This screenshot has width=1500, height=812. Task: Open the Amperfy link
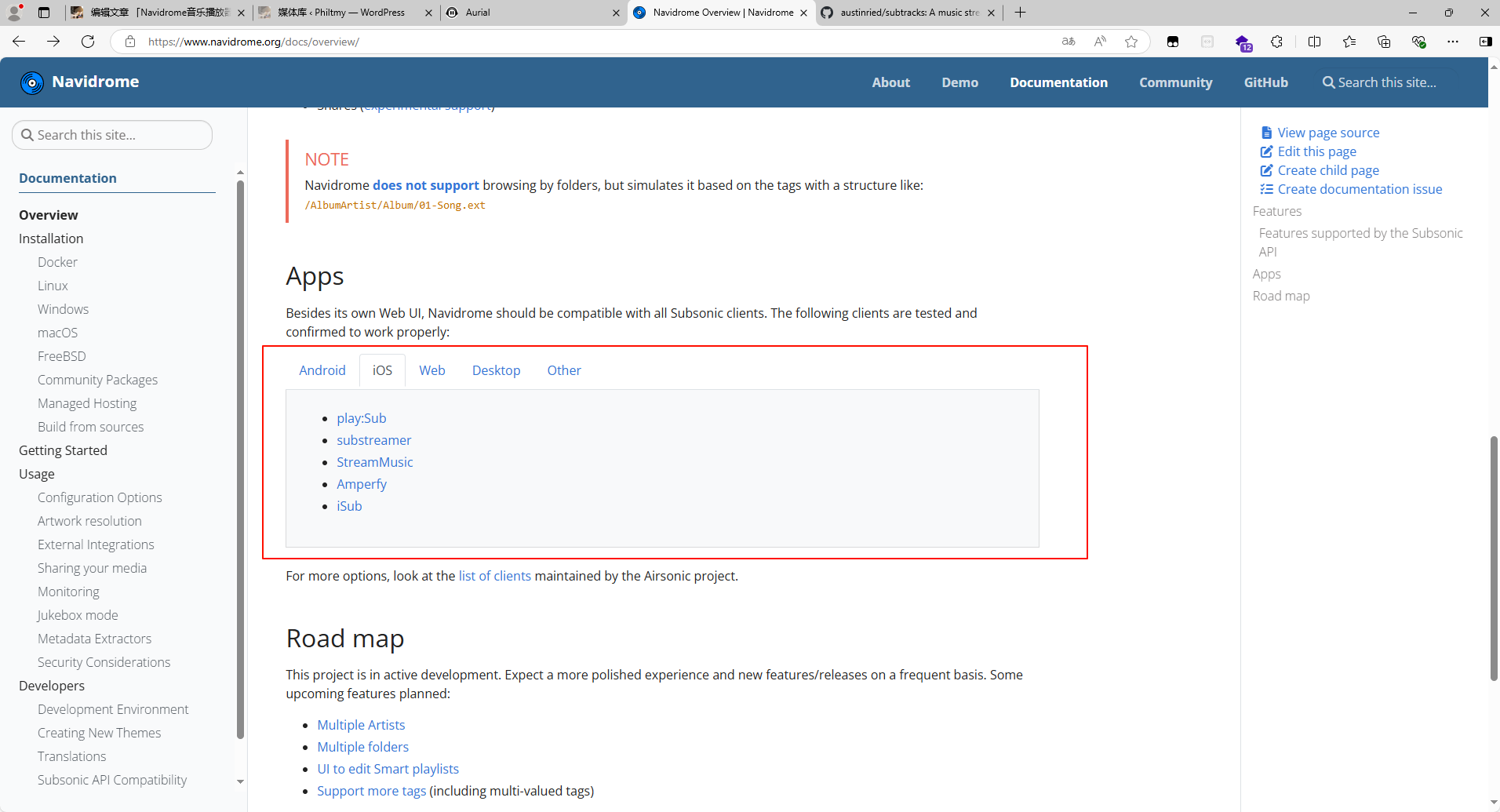pyautogui.click(x=362, y=484)
